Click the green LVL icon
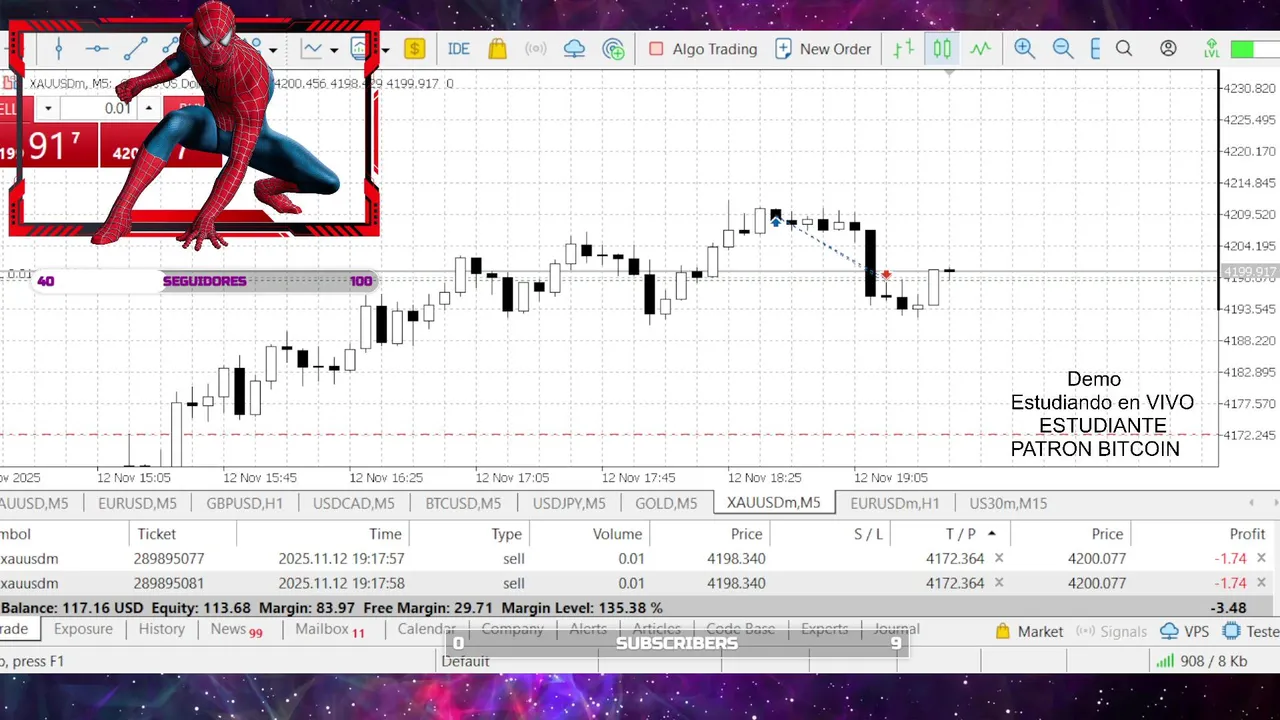1280x720 pixels. click(1211, 48)
